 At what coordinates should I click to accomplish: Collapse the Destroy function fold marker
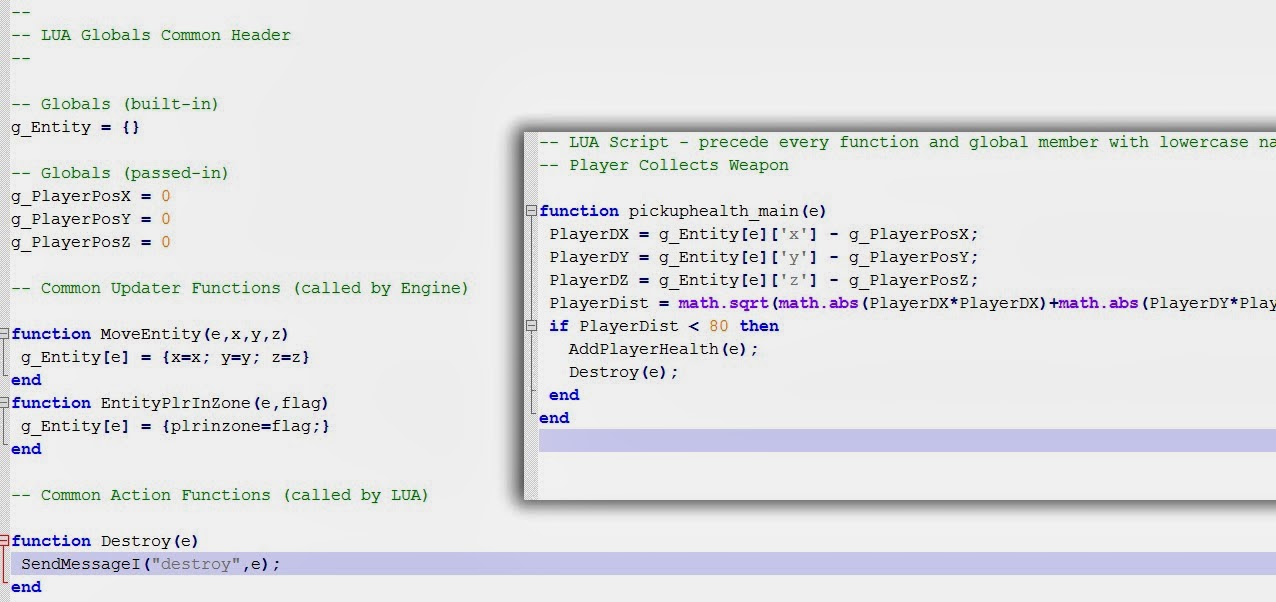[x=5, y=541]
